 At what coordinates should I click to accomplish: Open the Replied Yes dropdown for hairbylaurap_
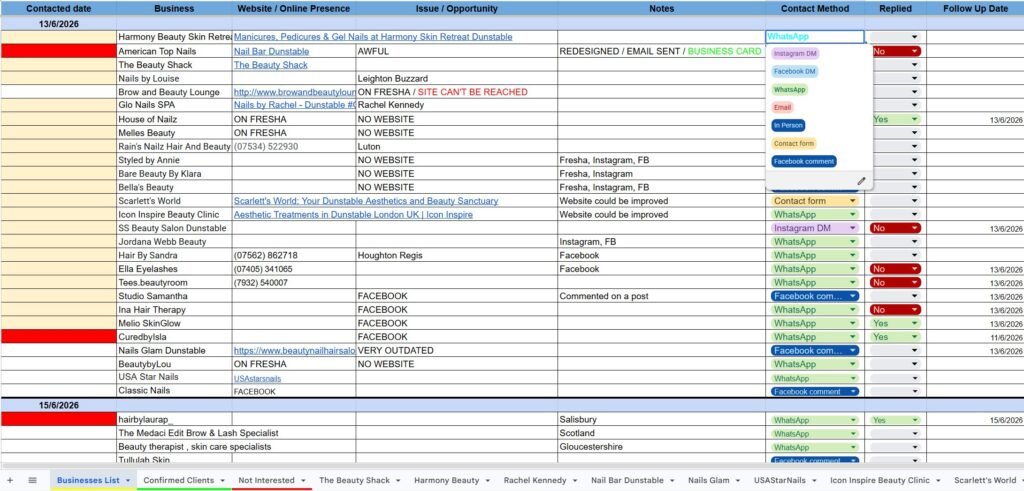[x=895, y=420]
